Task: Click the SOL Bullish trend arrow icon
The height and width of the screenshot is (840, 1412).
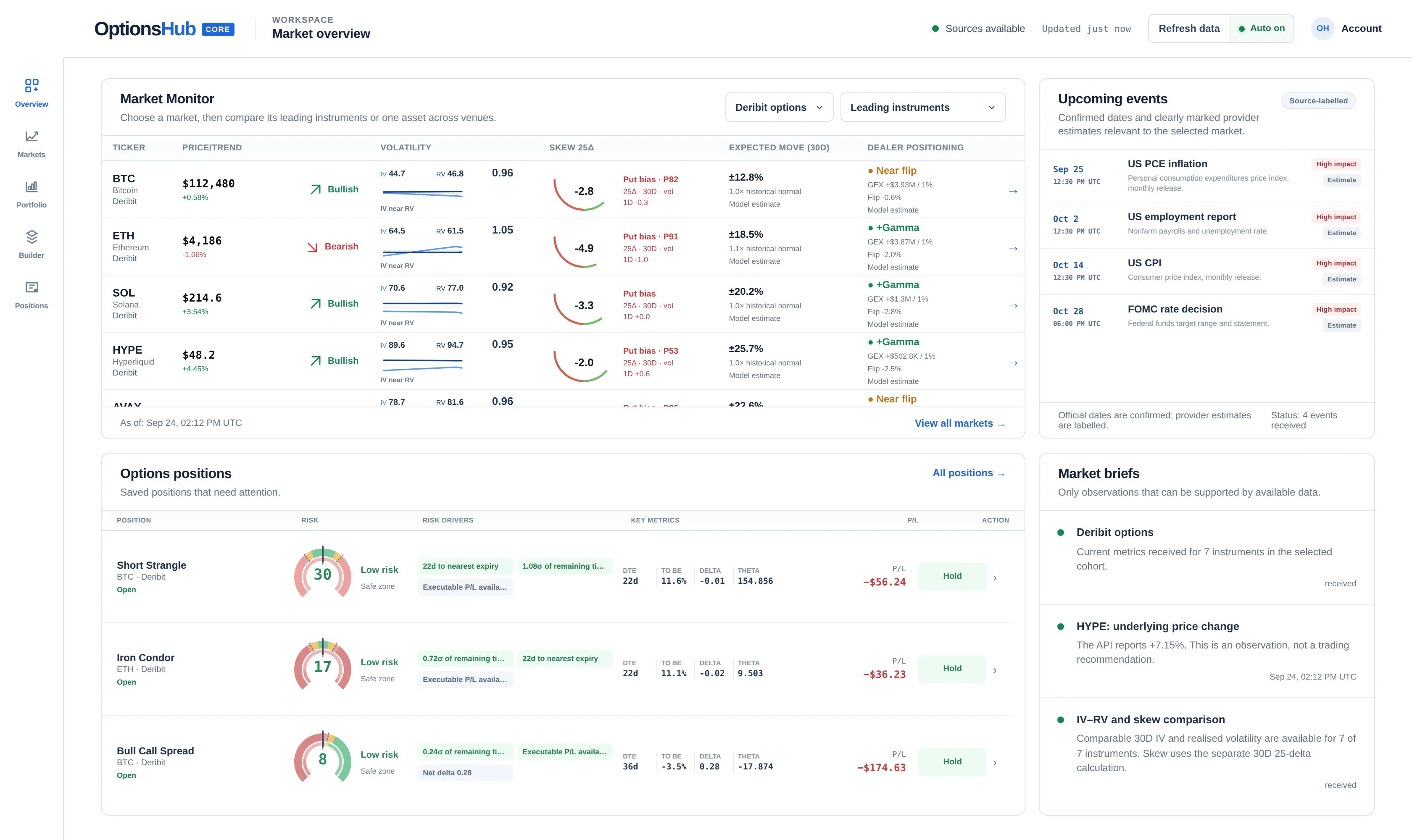Action: click(x=316, y=303)
